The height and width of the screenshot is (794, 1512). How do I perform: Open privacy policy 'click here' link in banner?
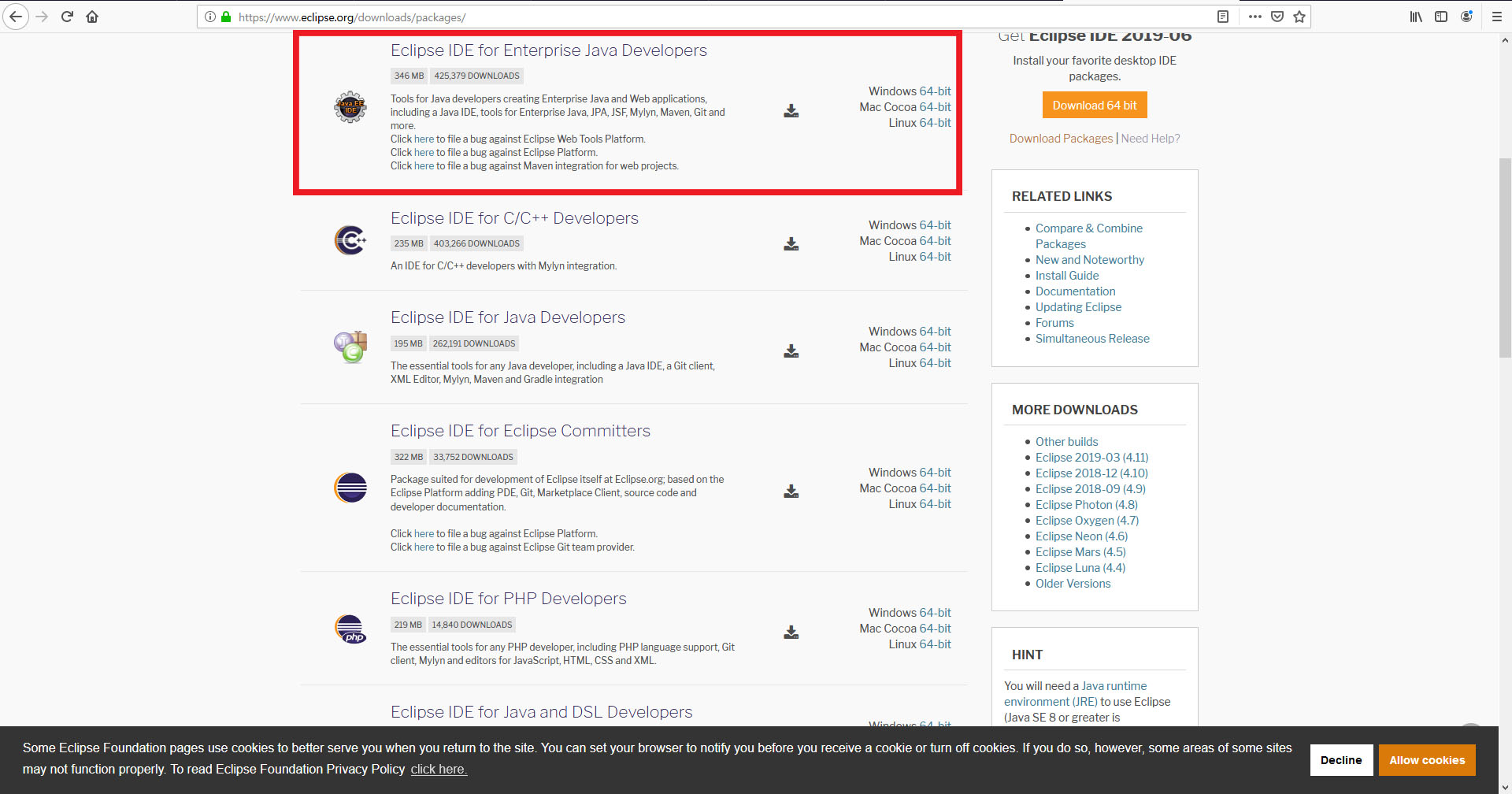point(439,770)
